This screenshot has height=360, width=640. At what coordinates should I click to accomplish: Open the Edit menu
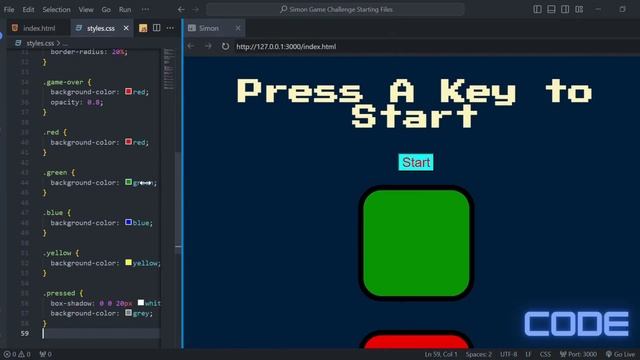click(x=28, y=9)
